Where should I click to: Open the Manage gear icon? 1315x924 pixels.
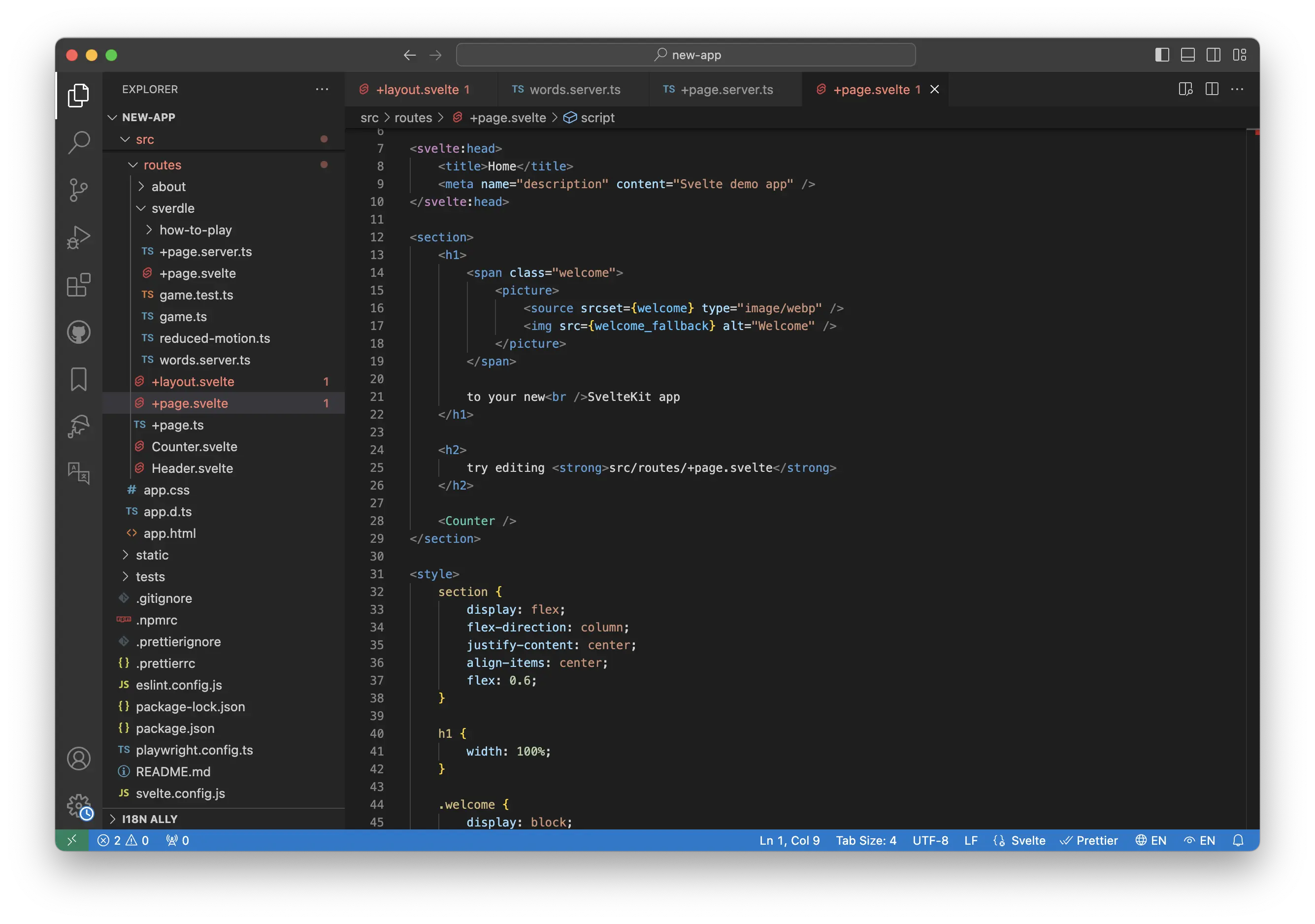tap(78, 806)
